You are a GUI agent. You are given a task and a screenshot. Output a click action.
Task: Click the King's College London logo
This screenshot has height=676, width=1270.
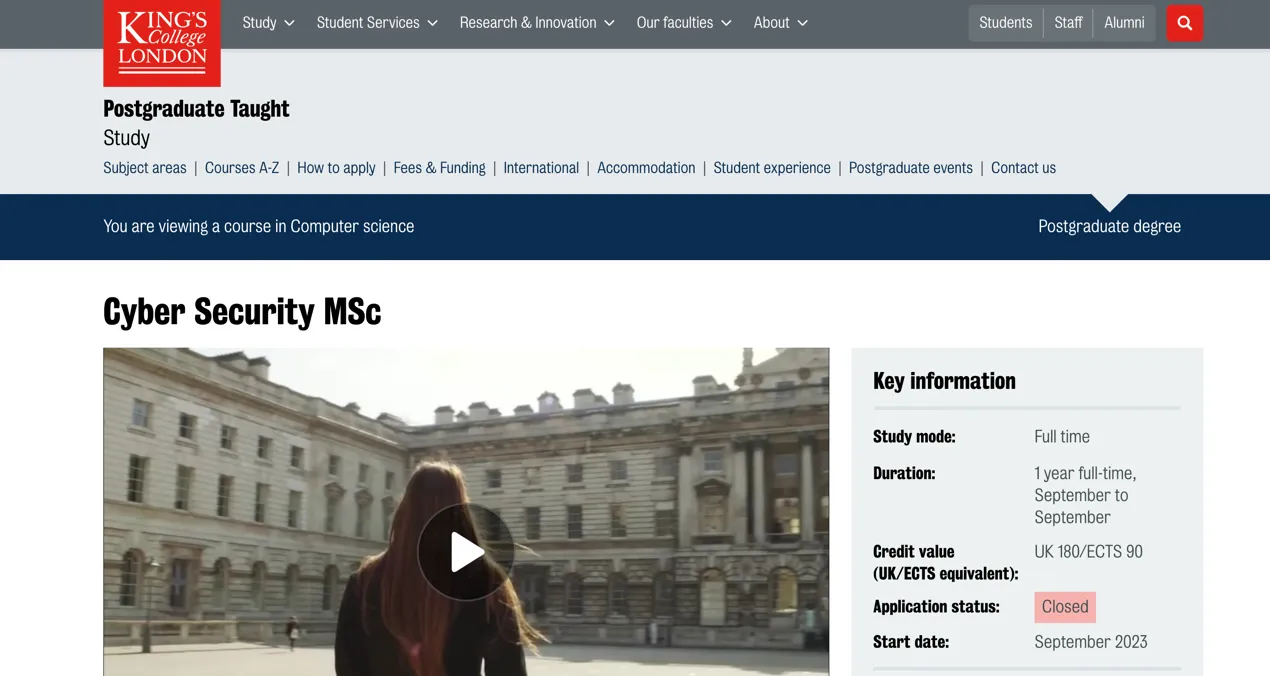[x=162, y=42]
